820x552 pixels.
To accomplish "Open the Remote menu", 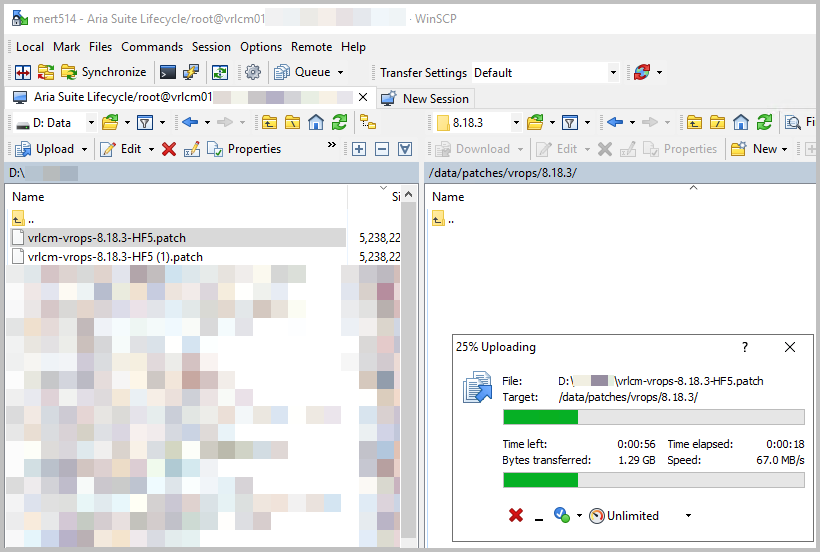I will coord(312,47).
